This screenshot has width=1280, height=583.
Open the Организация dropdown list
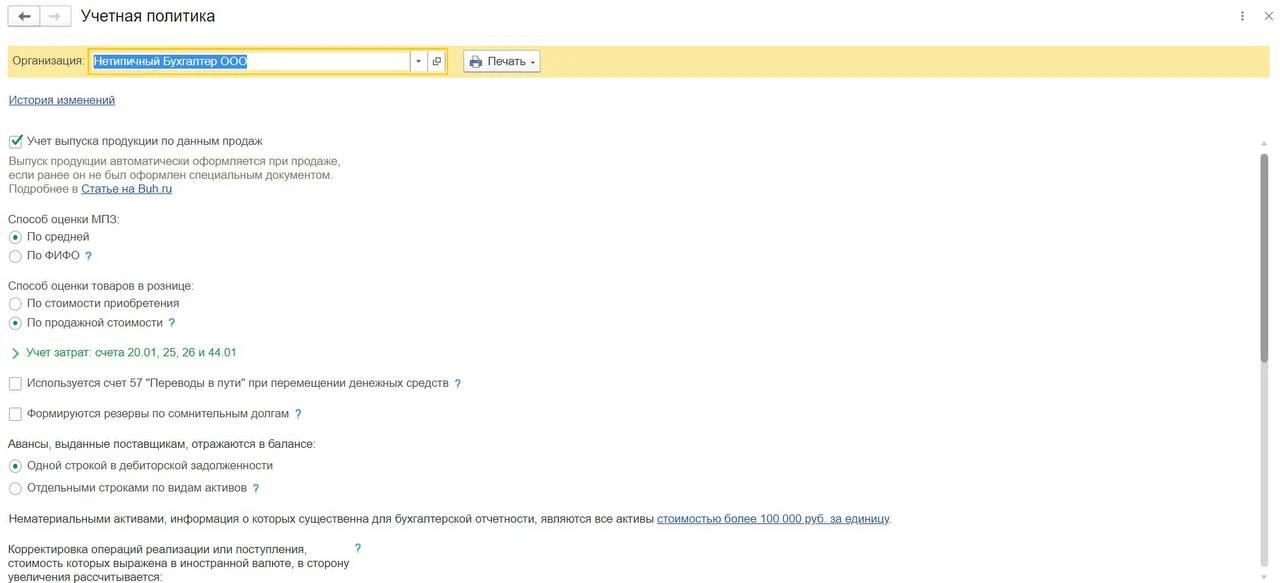click(419, 61)
